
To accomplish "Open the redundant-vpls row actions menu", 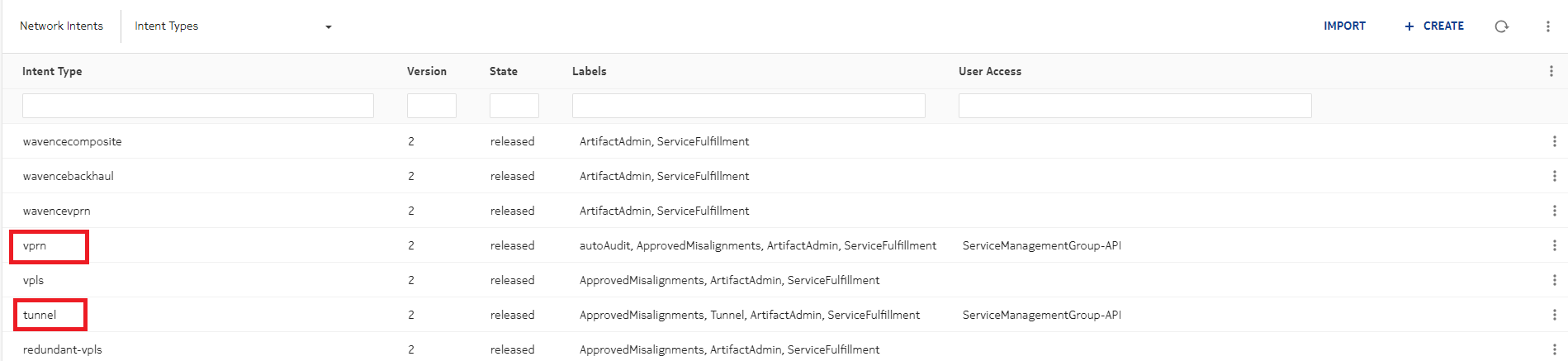I will [1554, 349].
